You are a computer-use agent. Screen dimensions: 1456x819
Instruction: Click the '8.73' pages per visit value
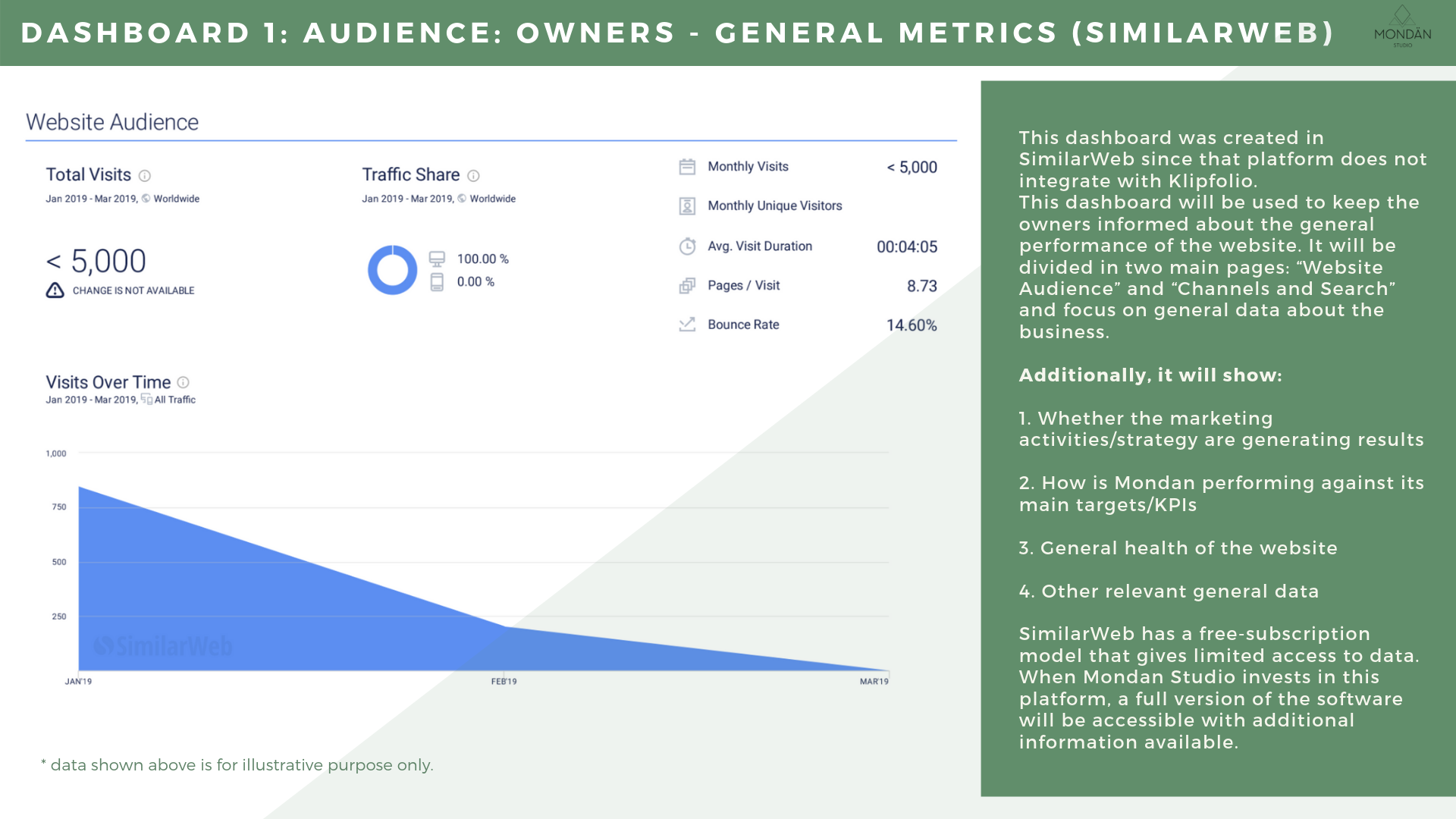click(x=922, y=287)
